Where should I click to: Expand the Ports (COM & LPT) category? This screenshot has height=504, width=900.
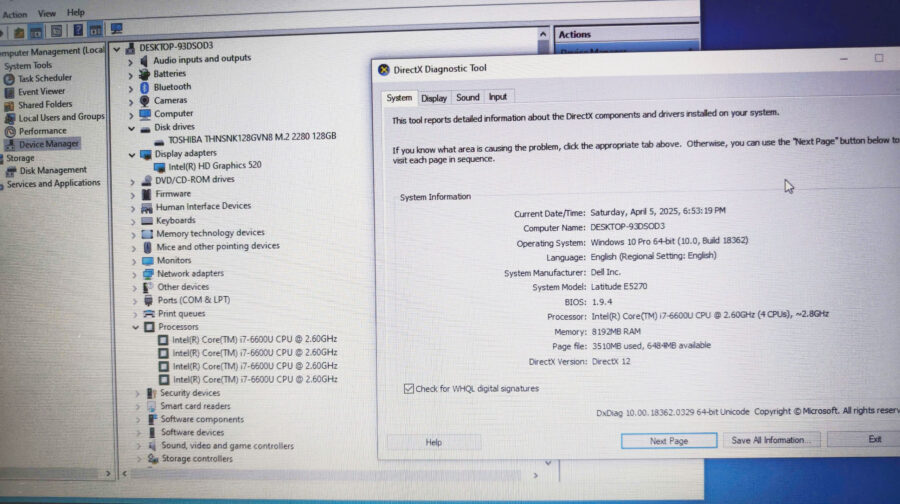(x=135, y=301)
